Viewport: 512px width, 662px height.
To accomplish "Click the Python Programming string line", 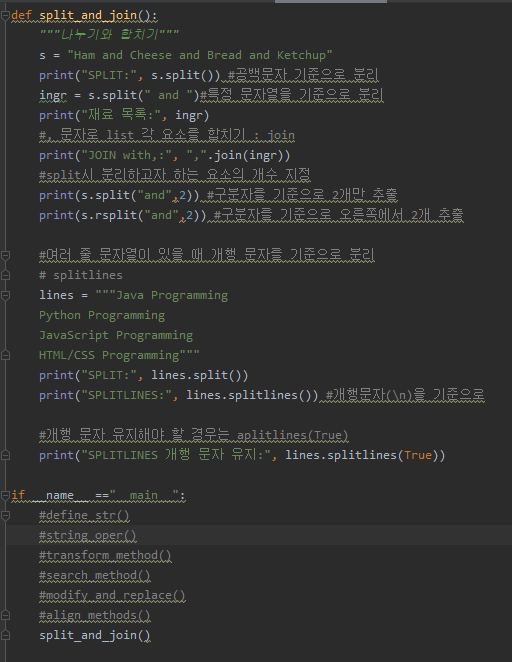I will tap(102, 315).
